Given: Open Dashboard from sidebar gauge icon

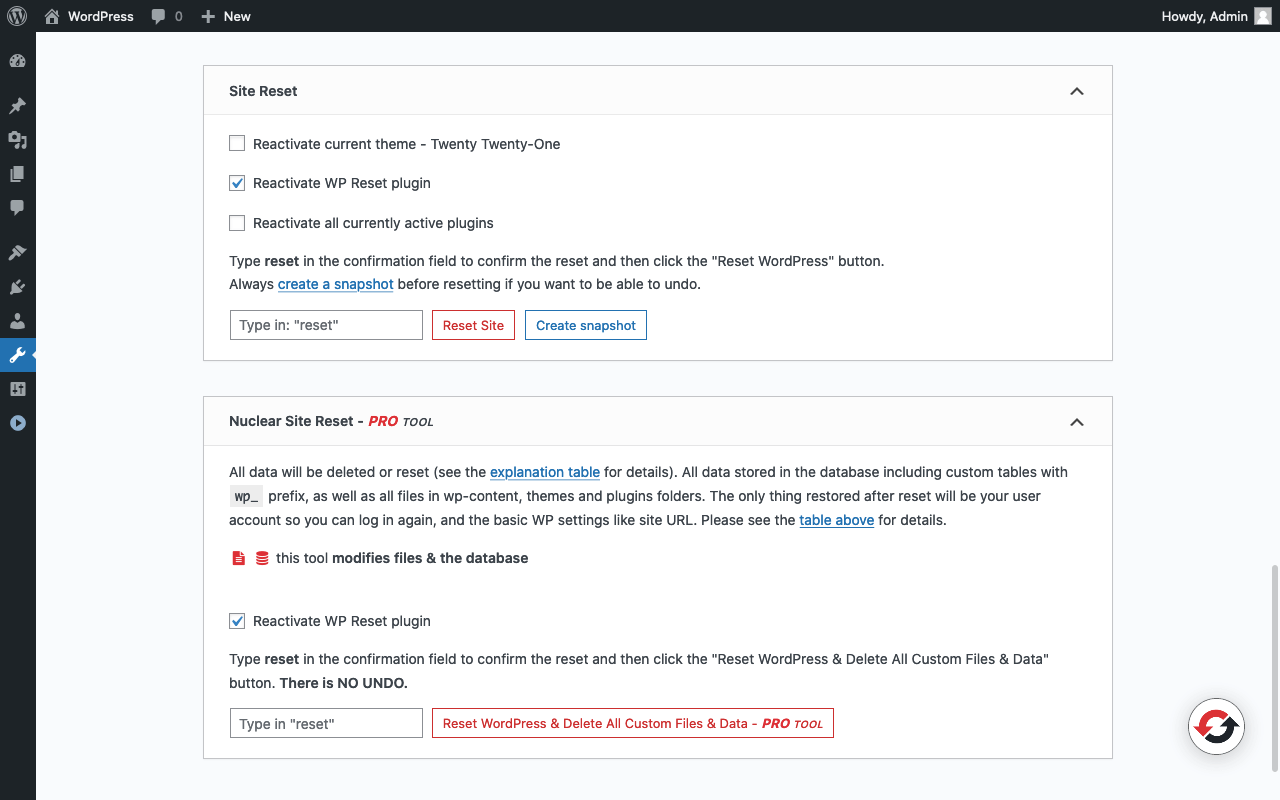Looking at the screenshot, I should (17, 61).
